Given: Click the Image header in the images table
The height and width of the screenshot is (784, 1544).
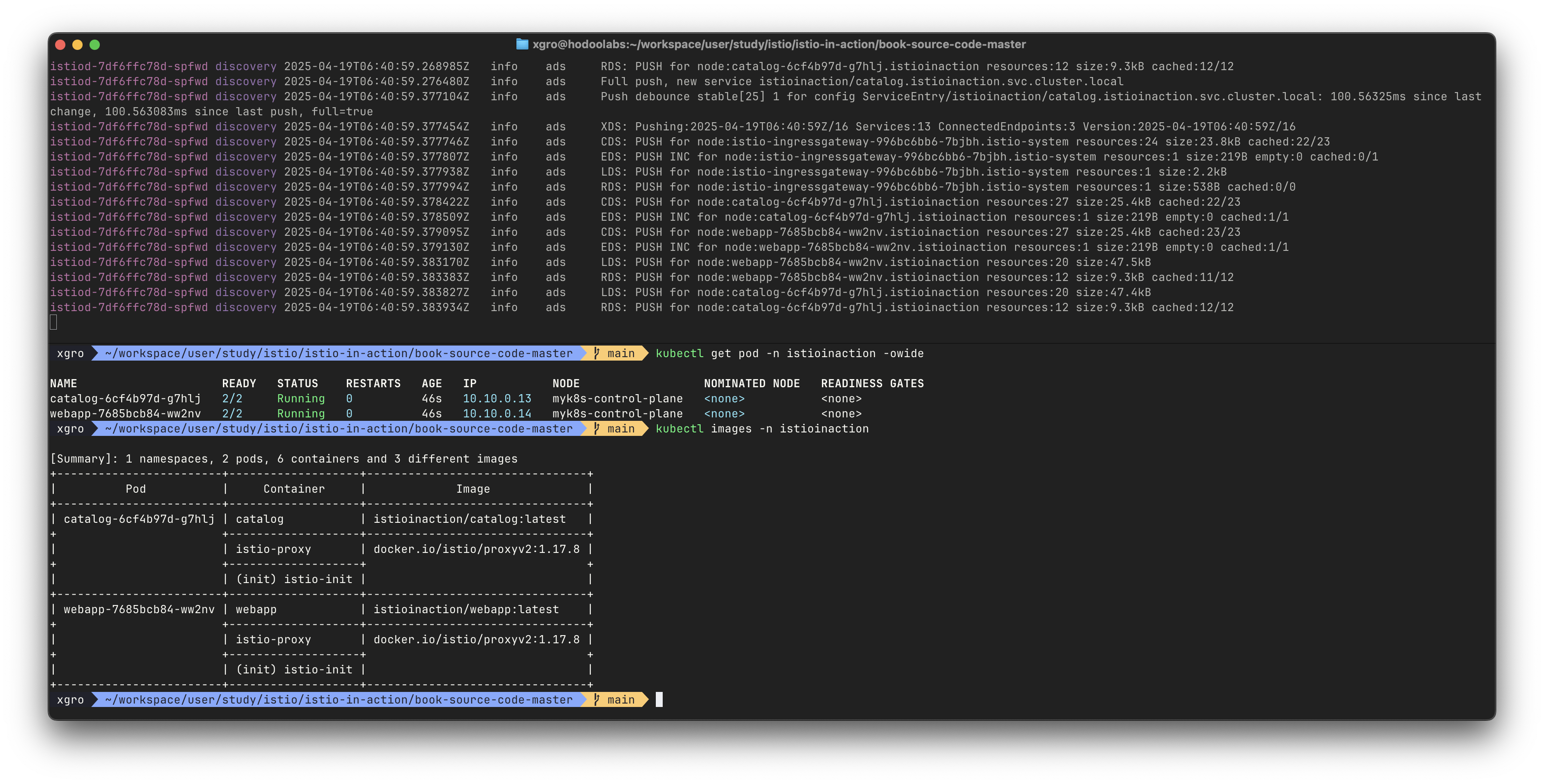Looking at the screenshot, I should 473,489.
